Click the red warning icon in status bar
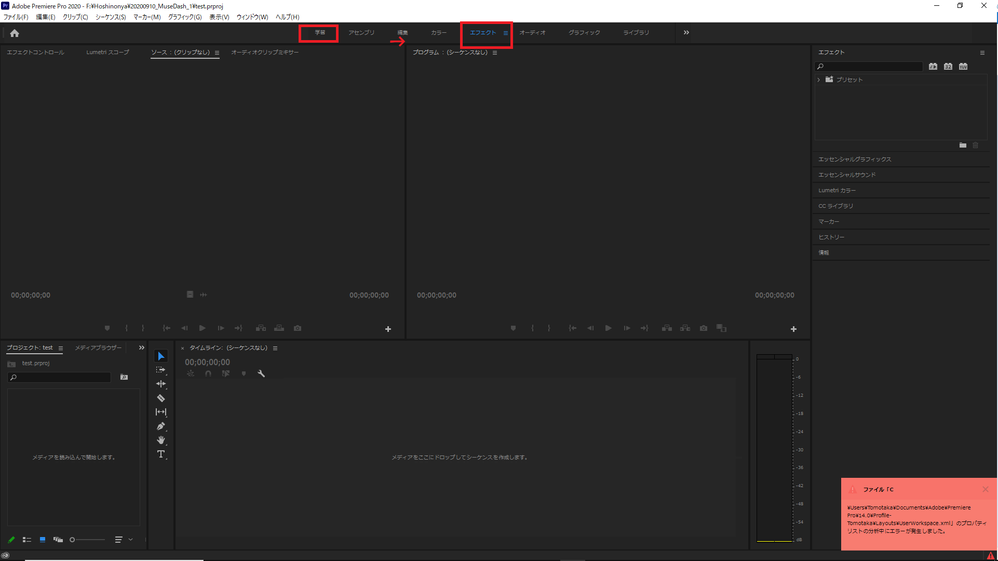The height and width of the screenshot is (561, 998). [990, 556]
